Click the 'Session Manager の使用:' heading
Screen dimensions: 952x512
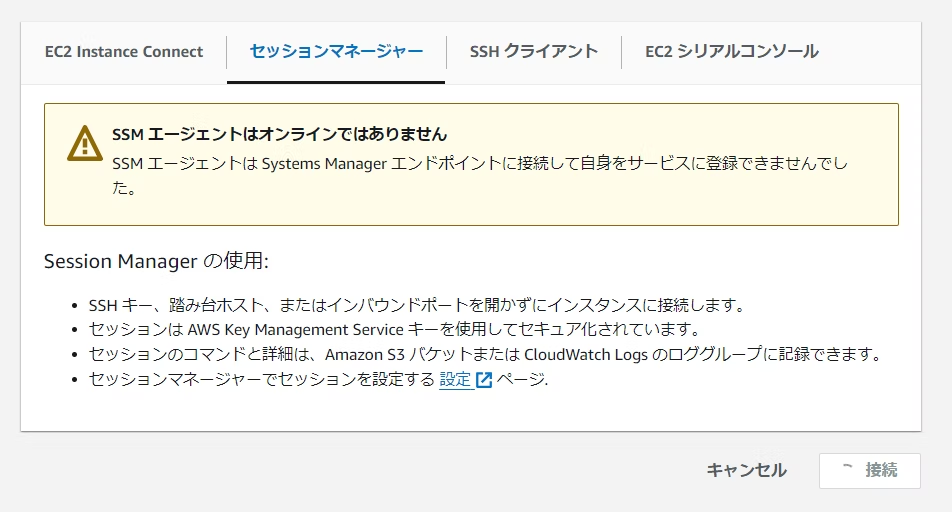coord(156,261)
